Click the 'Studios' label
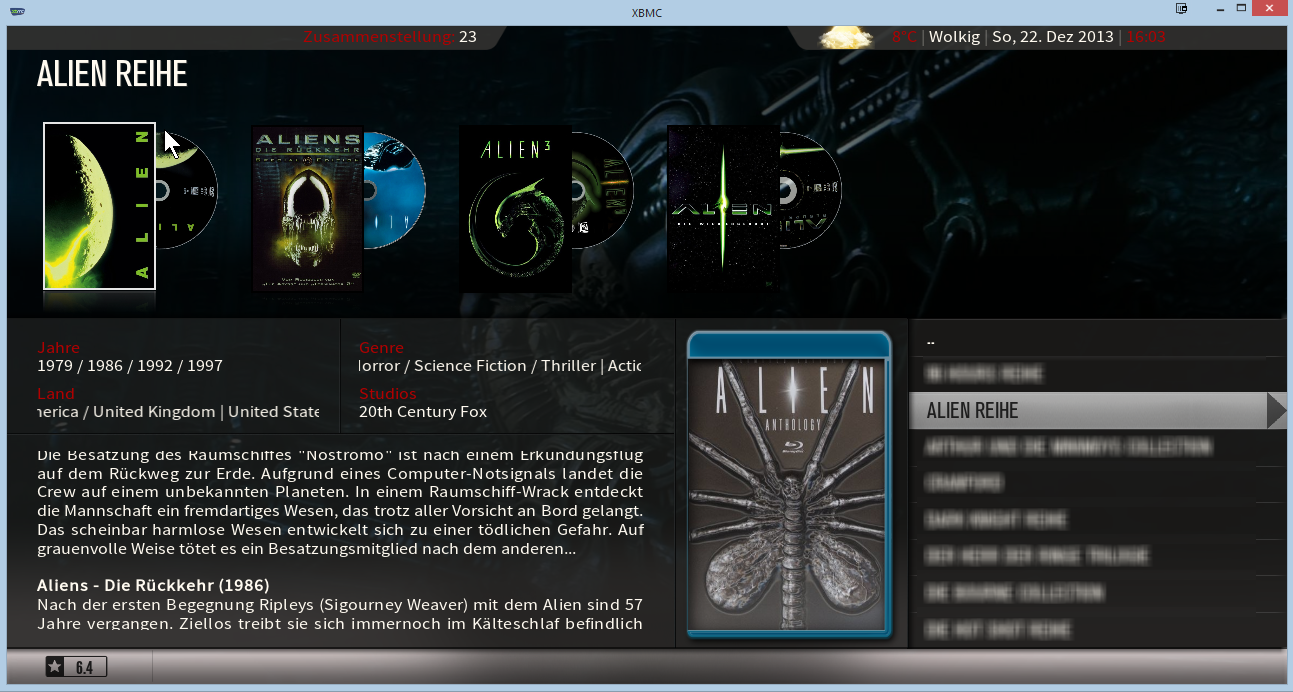Viewport: 1293px width, 692px height. click(x=387, y=394)
